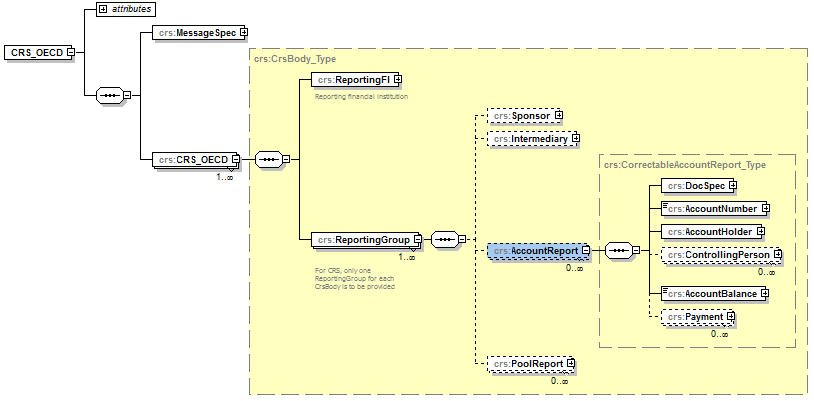
Task: Select the crs:Intermediary optional element
Action: click(533, 139)
